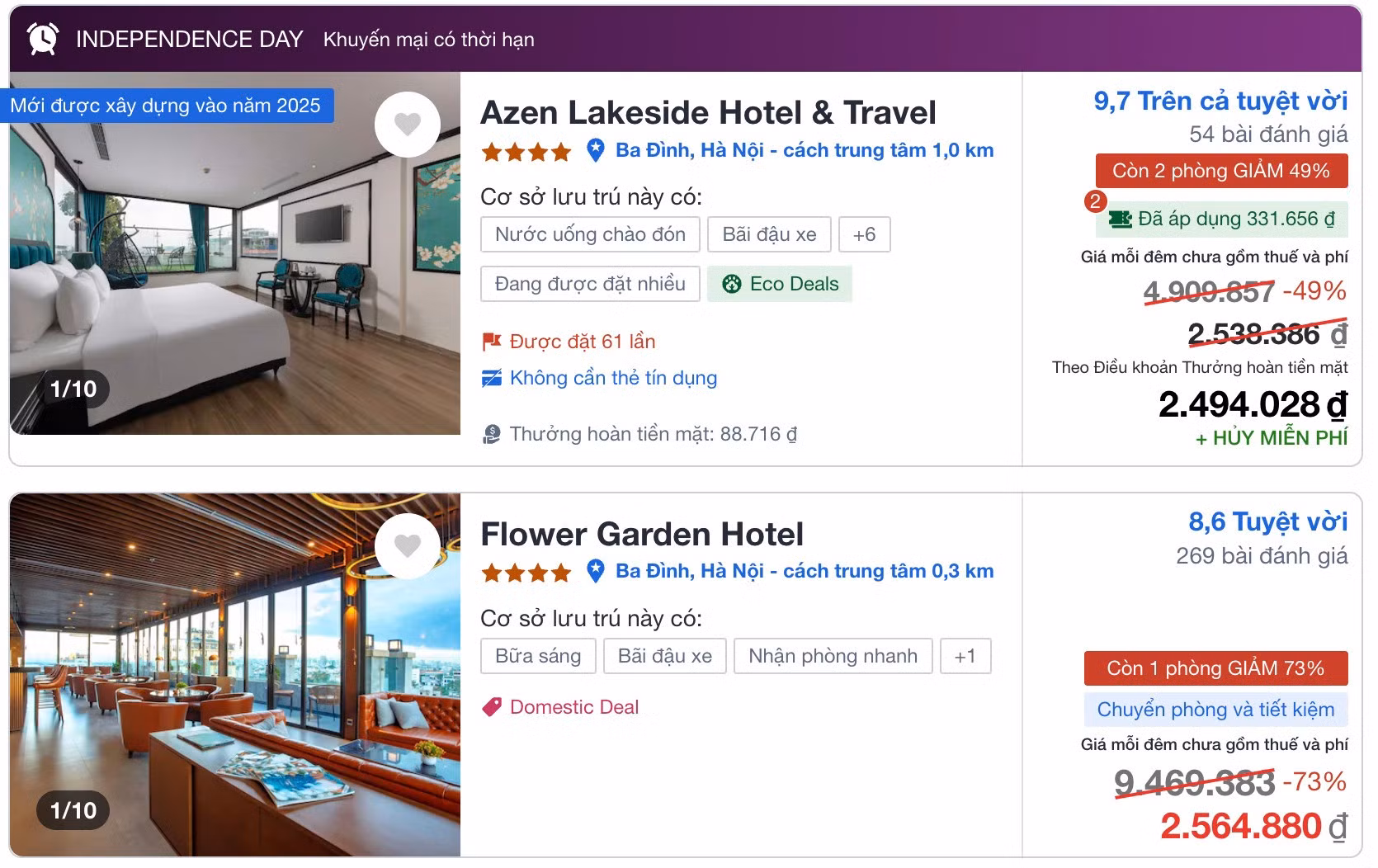The height and width of the screenshot is (868, 1378).
Task: Expand the +6 more amenities for Azen Lakeside
Action: pos(864,234)
